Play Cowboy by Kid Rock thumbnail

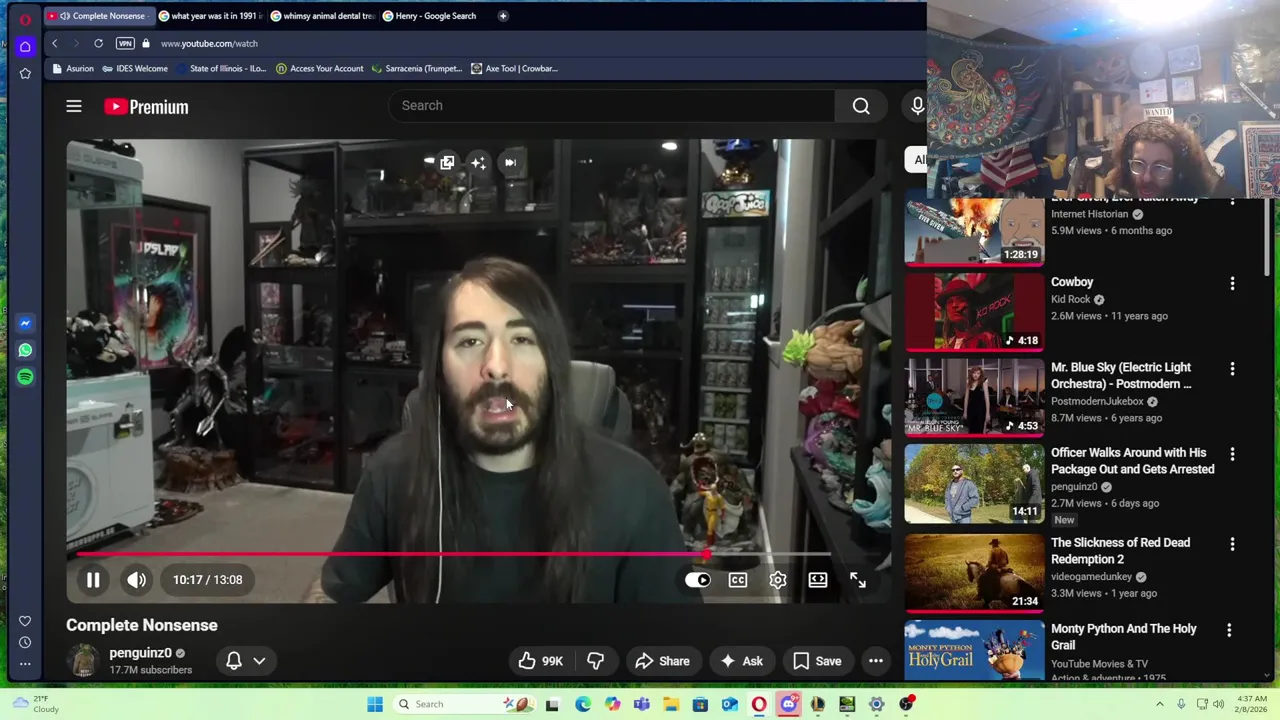point(974,312)
